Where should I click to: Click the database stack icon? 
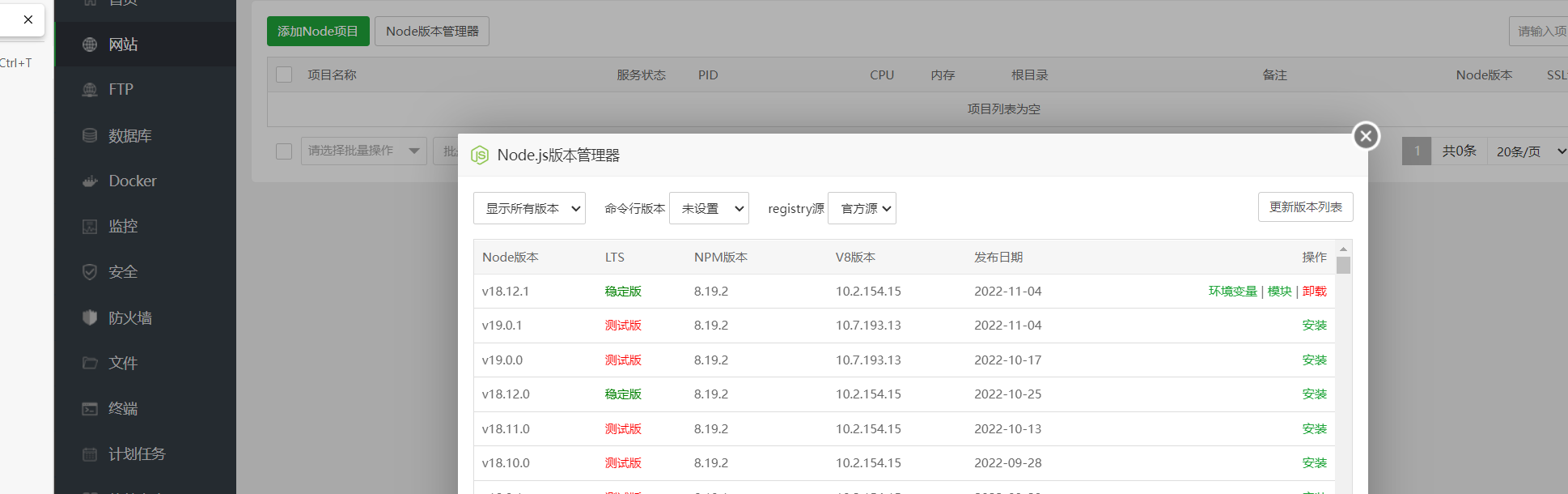[x=90, y=135]
